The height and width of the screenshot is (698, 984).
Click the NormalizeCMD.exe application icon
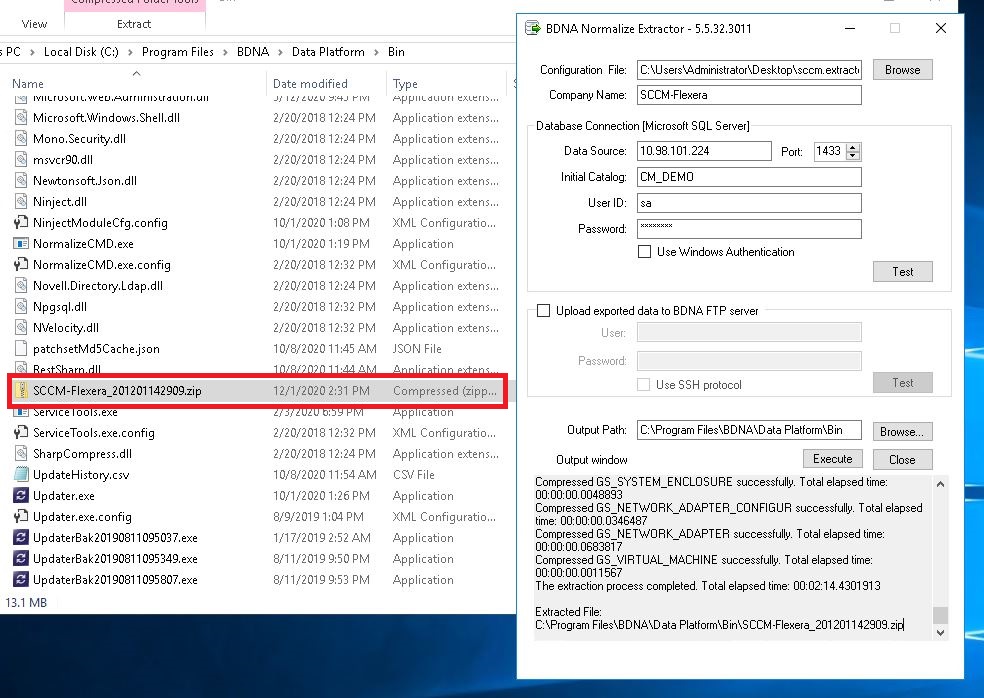21,244
